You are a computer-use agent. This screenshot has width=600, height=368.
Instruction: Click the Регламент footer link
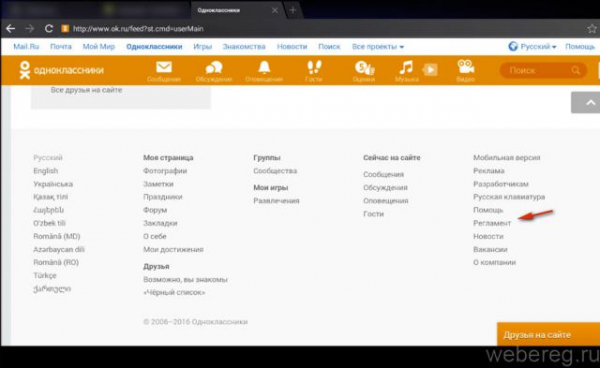coord(492,223)
